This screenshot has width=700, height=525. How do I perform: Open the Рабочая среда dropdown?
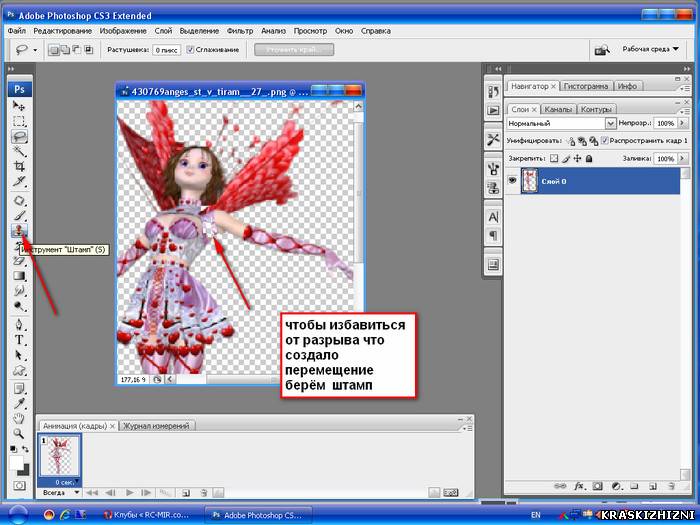tap(650, 49)
